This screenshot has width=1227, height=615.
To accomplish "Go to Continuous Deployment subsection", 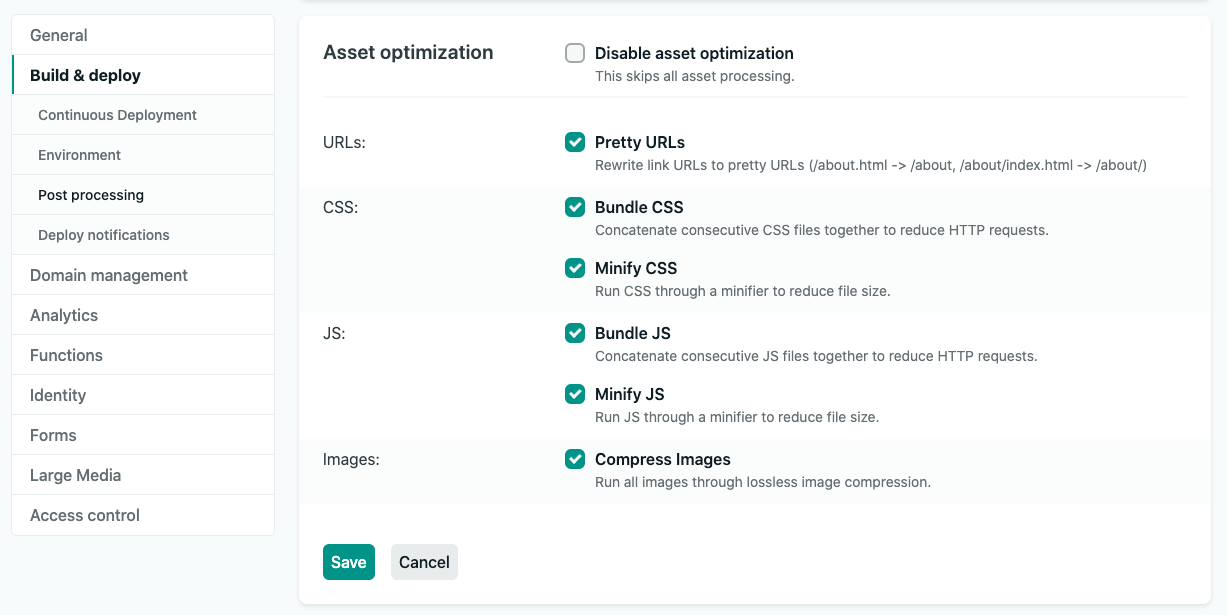I will [x=143, y=115].
